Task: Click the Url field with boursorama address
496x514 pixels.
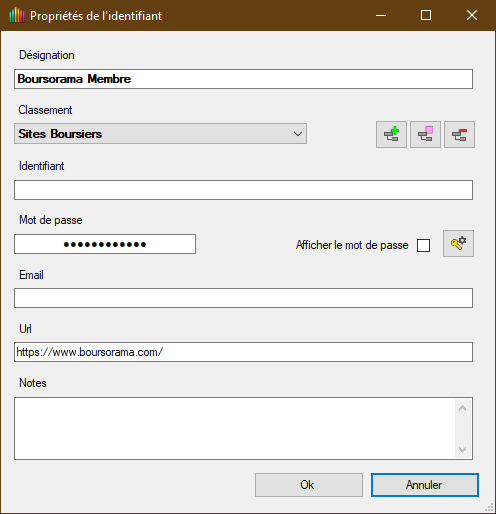Action: point(243,352)
